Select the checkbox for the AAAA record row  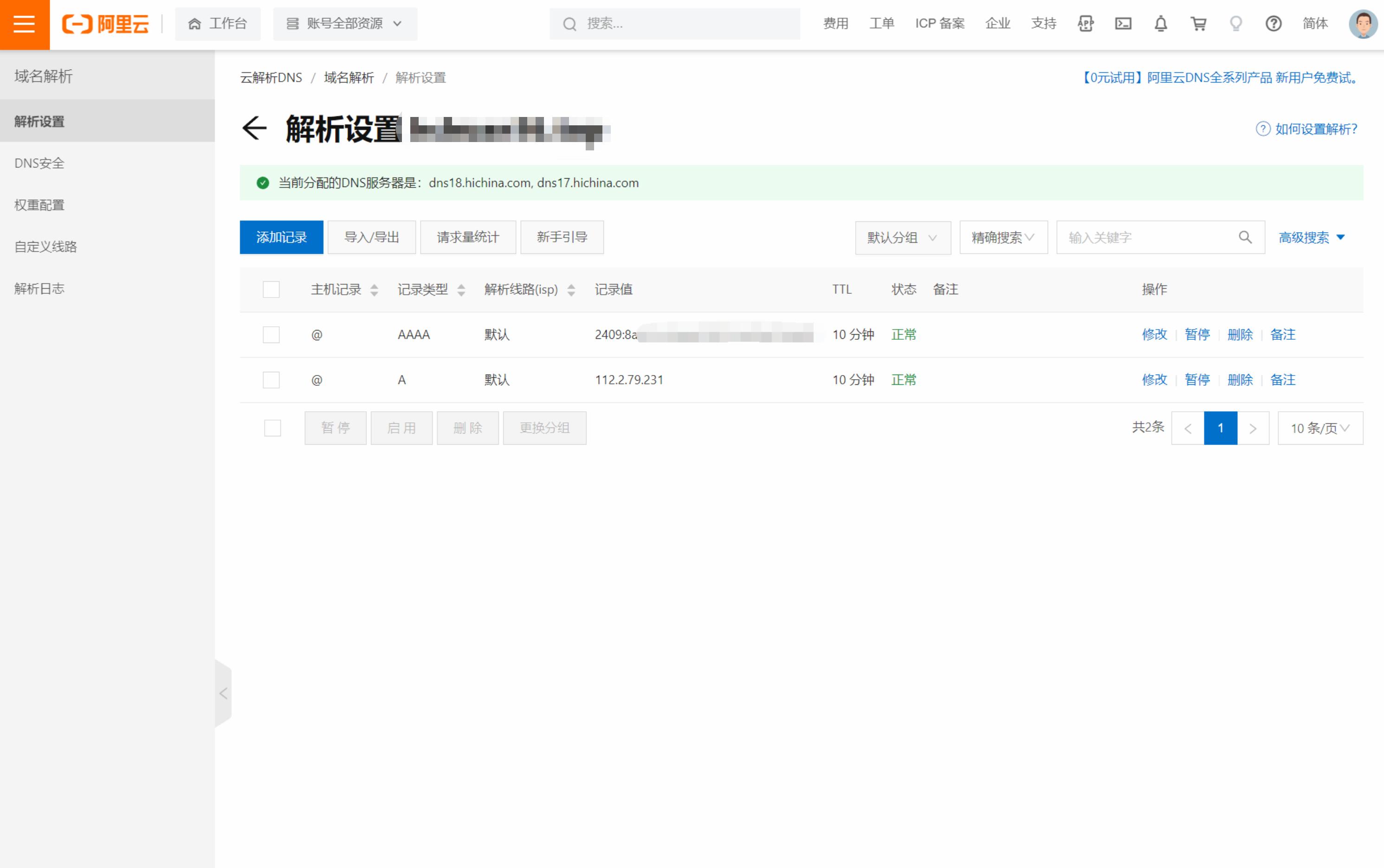coord(271,334)
